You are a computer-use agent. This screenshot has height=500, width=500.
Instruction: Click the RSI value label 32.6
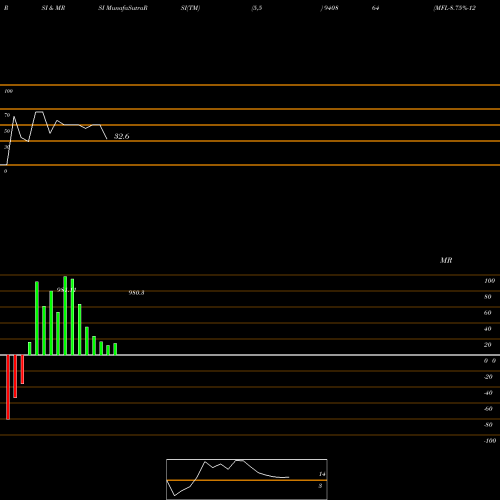pos(122,136)
